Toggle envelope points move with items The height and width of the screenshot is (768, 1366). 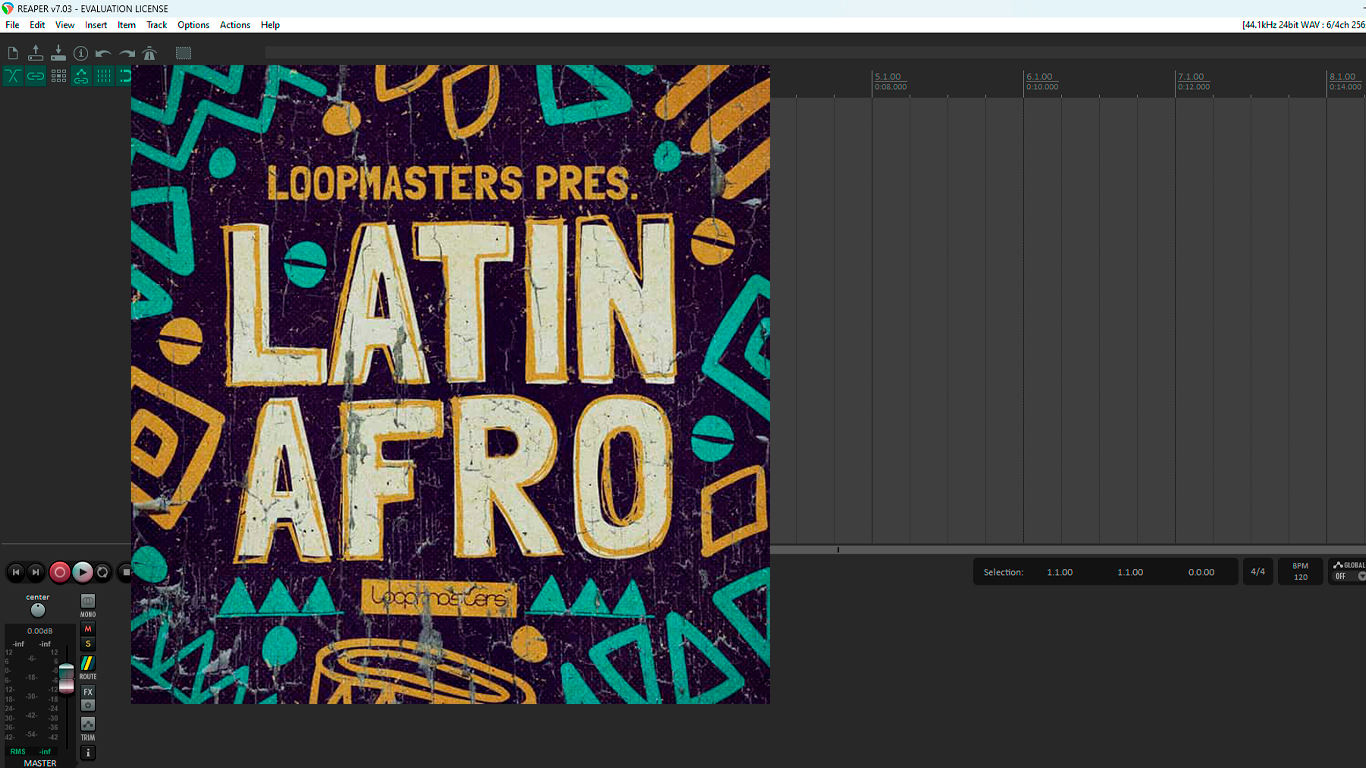click(81, 76)
